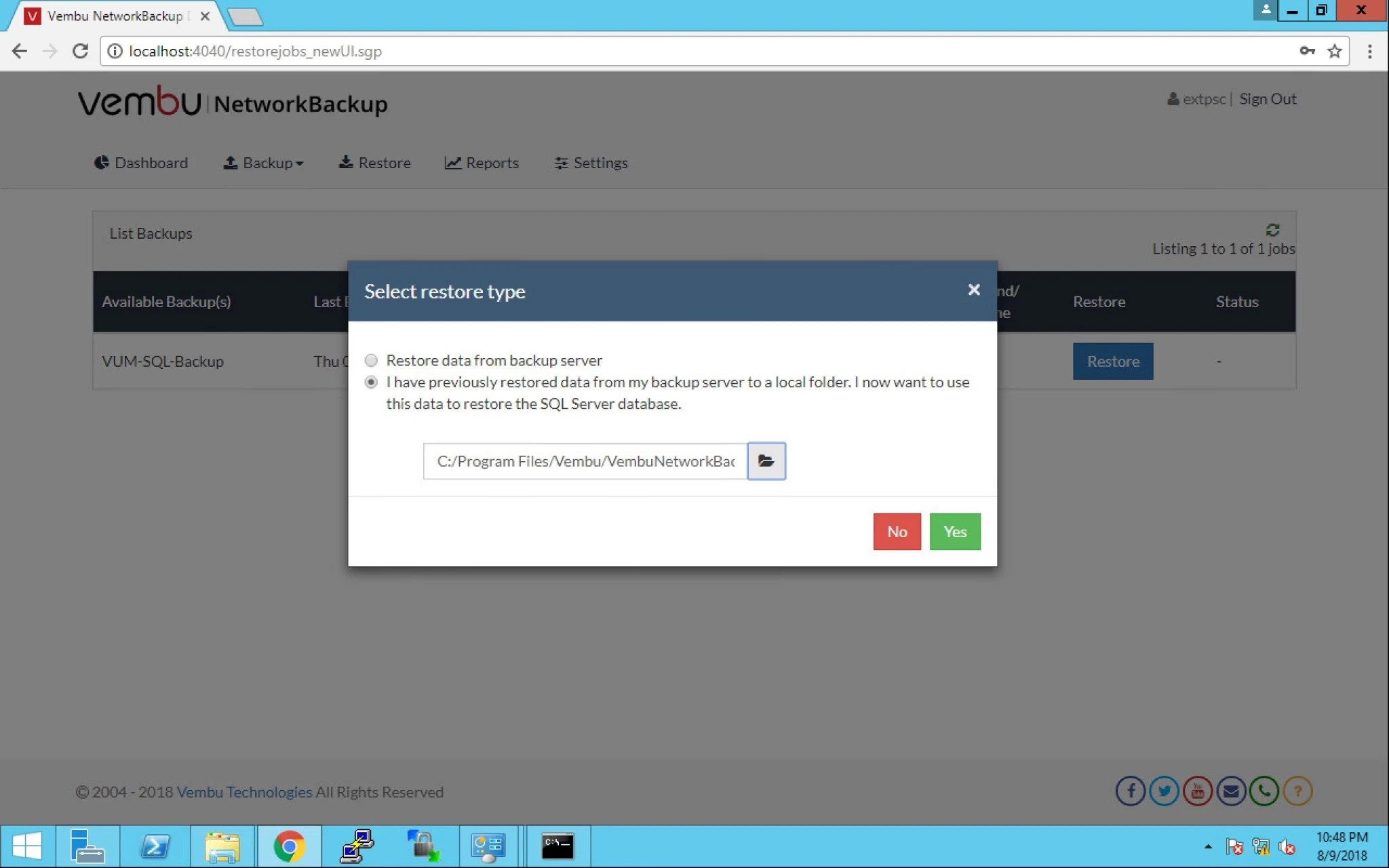
Task: Click the email support envelope icon
Action: pyautogui.click(x=1231, y=791)
